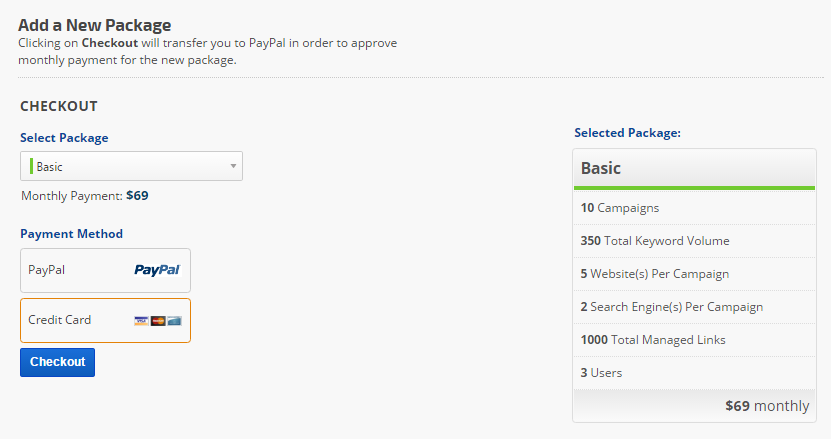831x439 pixels.
Task: Click the American Express card icon
Action: tap(174, 321)
